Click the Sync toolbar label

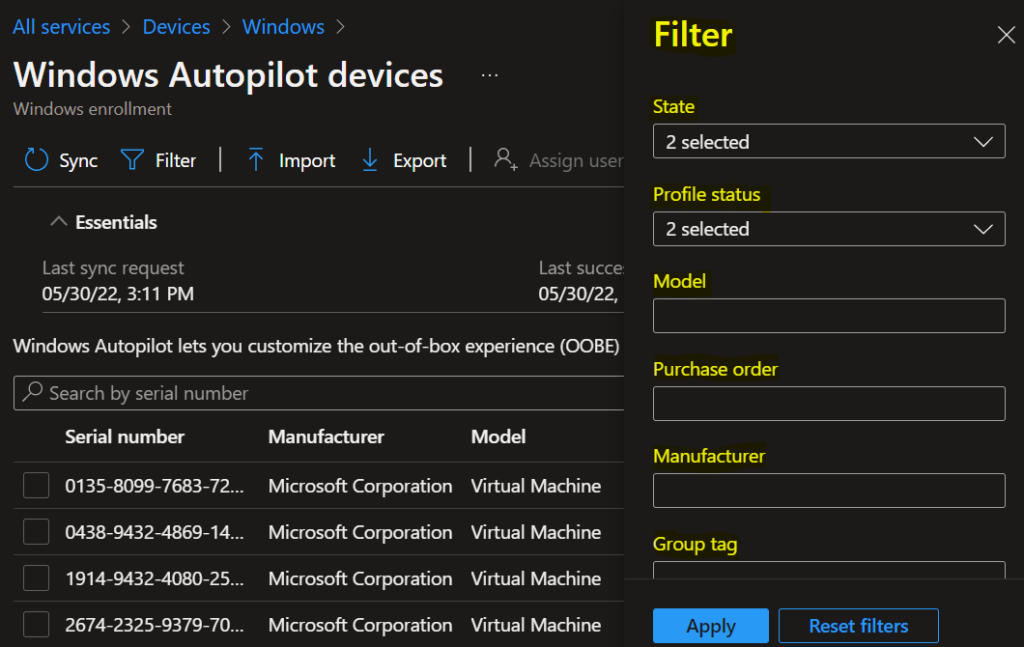[x=78, y=161]
